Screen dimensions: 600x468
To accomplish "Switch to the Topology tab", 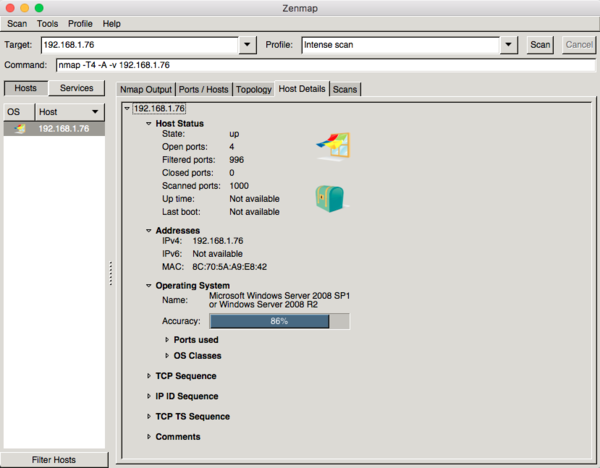I will [254, 90].
